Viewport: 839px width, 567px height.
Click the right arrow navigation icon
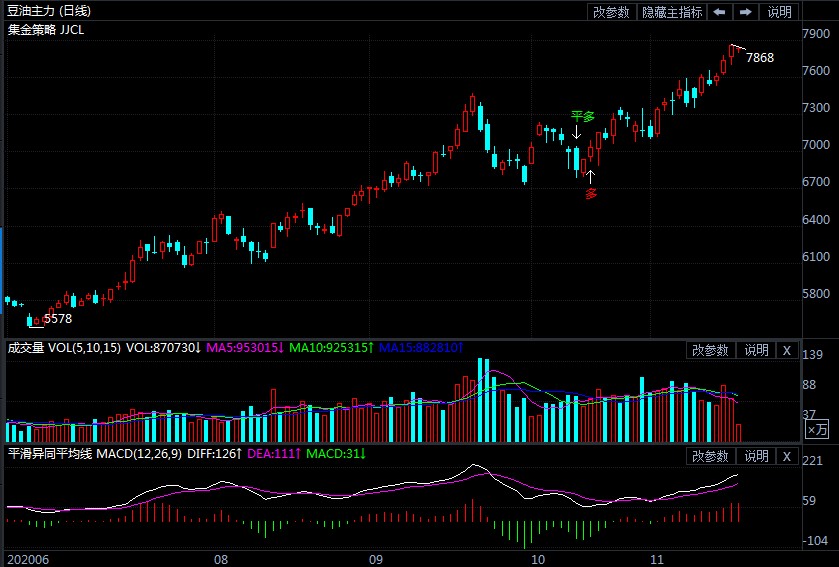745,12
